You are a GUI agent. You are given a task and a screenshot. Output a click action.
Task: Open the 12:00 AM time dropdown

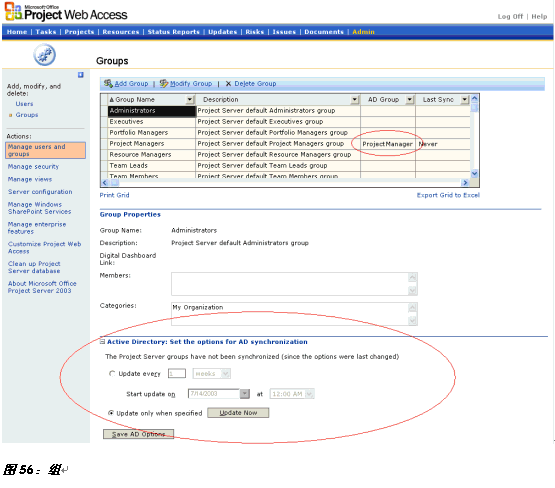[x=310, y=394]
